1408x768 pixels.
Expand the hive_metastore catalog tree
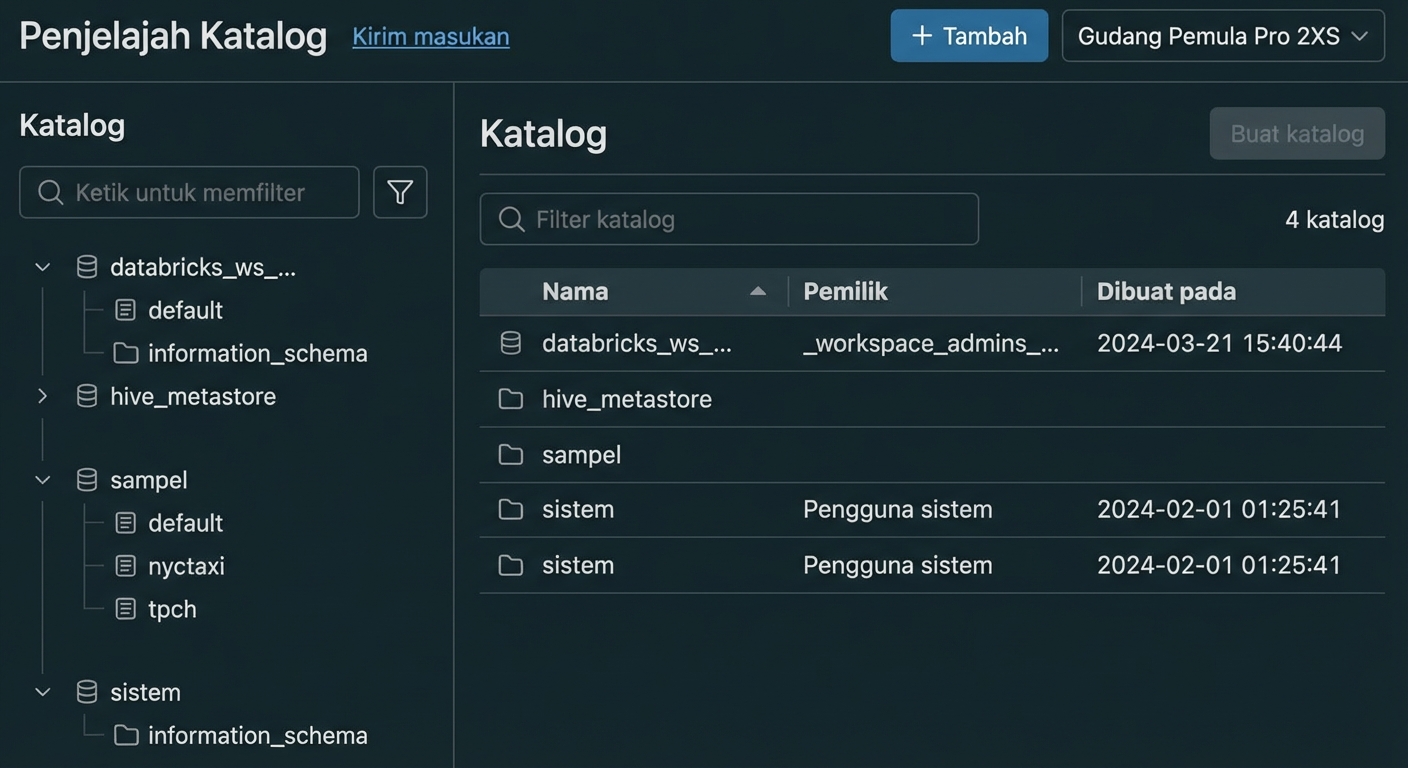(41, 396)
